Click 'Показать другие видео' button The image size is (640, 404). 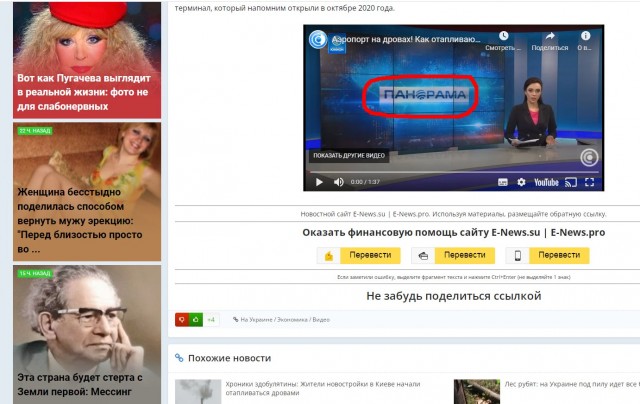coord(349,155)
